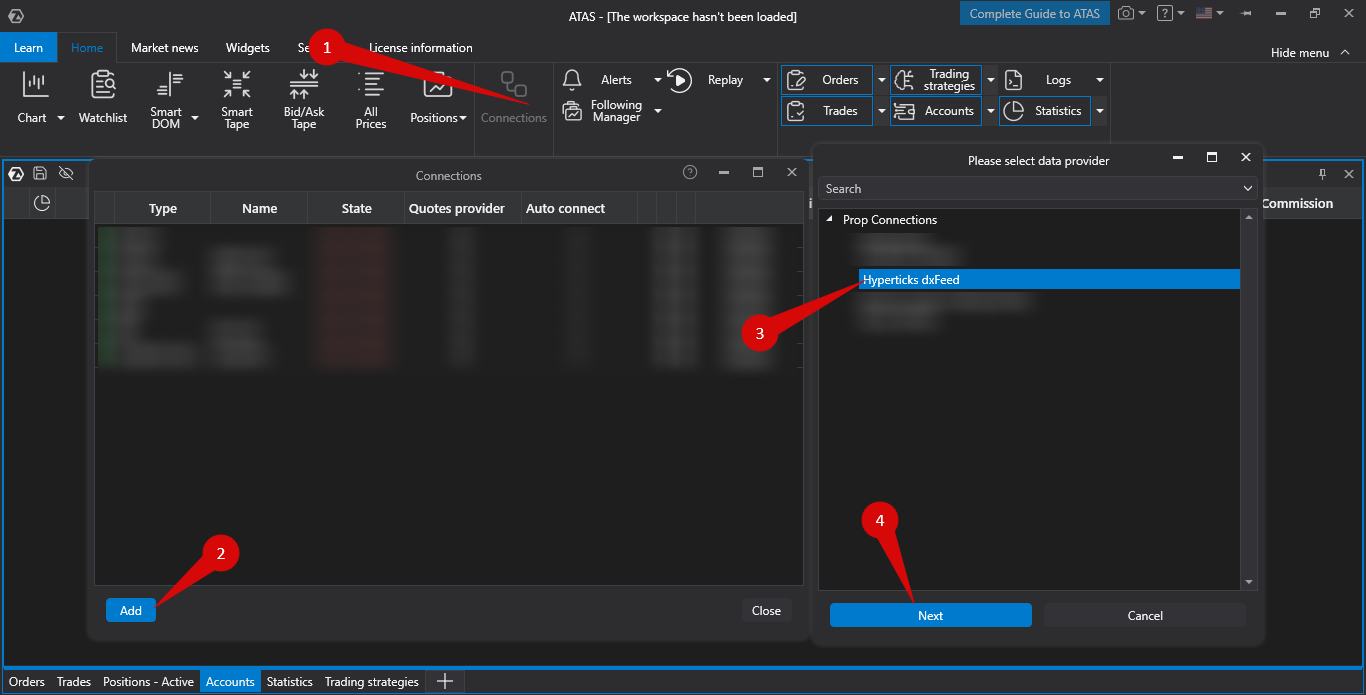Expand the Positions dropdown arrow
Viewport: 1366px width, 695px height.
[463, 118]
